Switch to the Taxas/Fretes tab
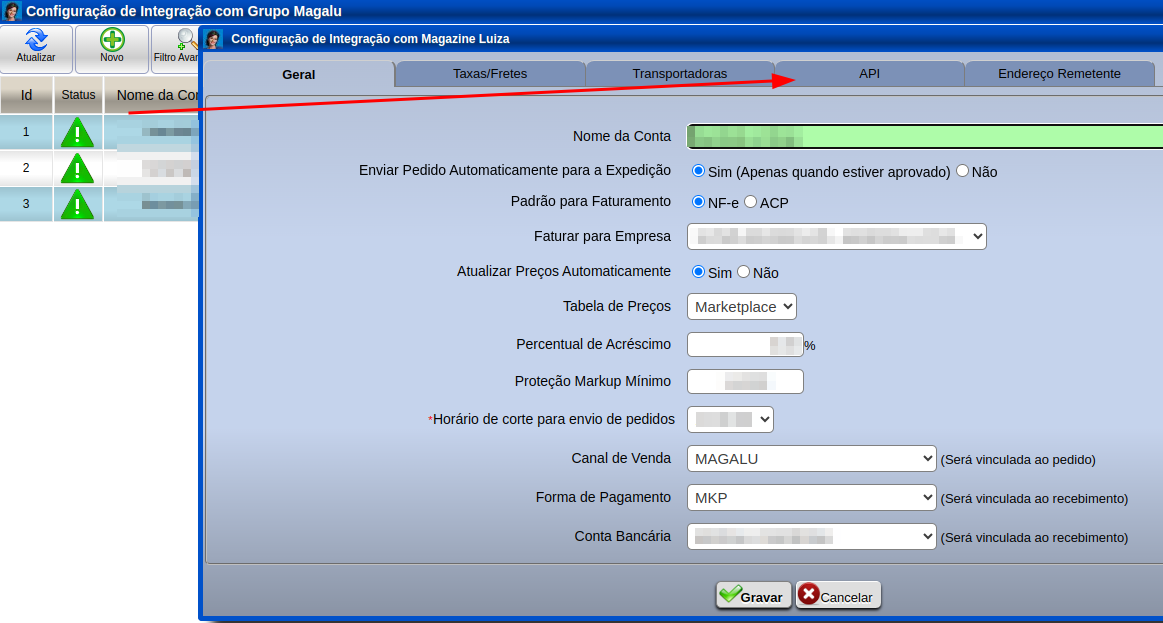1163x623 pixels. coord(490,73)
